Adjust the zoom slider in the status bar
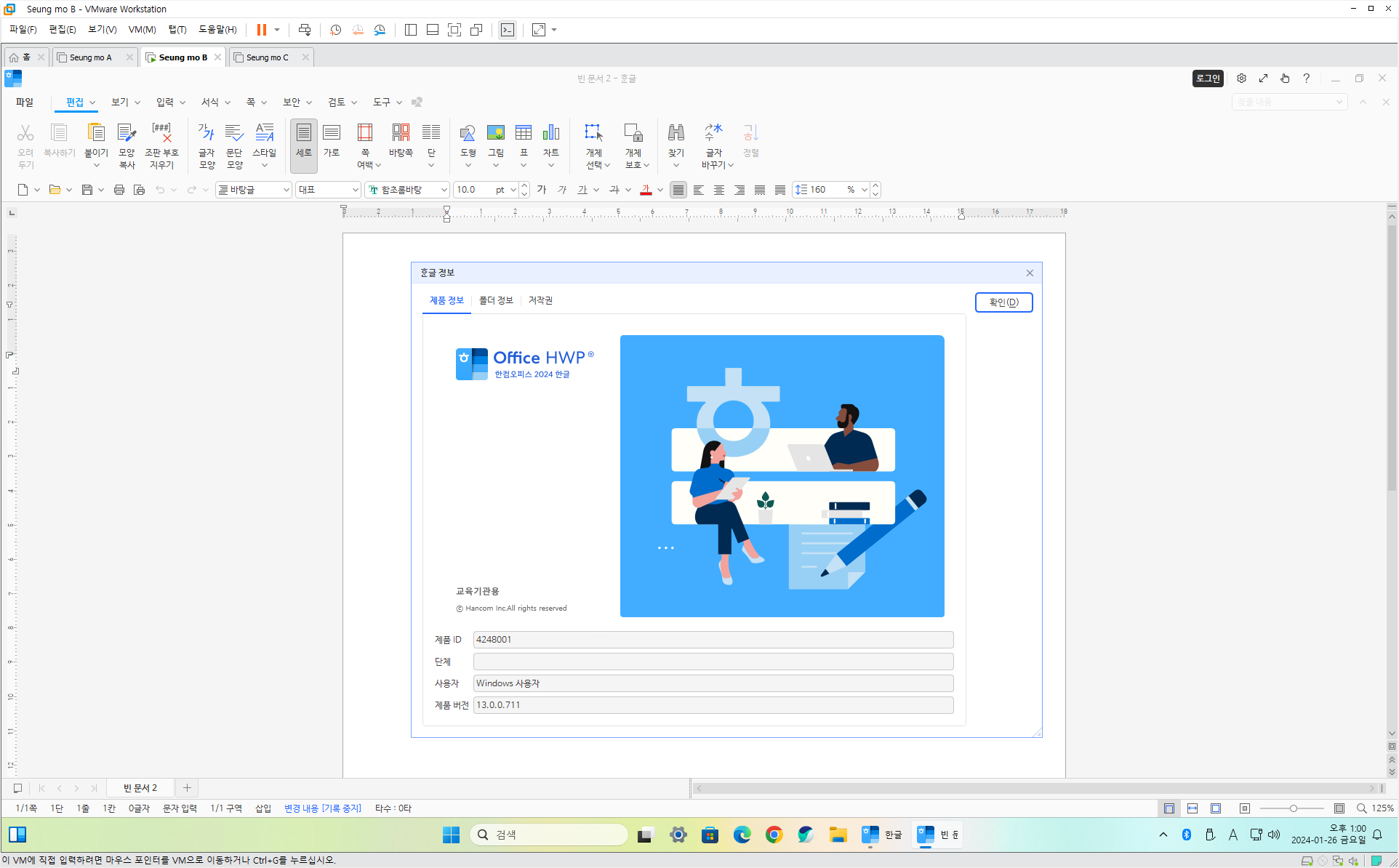 tap(1293, 808)
